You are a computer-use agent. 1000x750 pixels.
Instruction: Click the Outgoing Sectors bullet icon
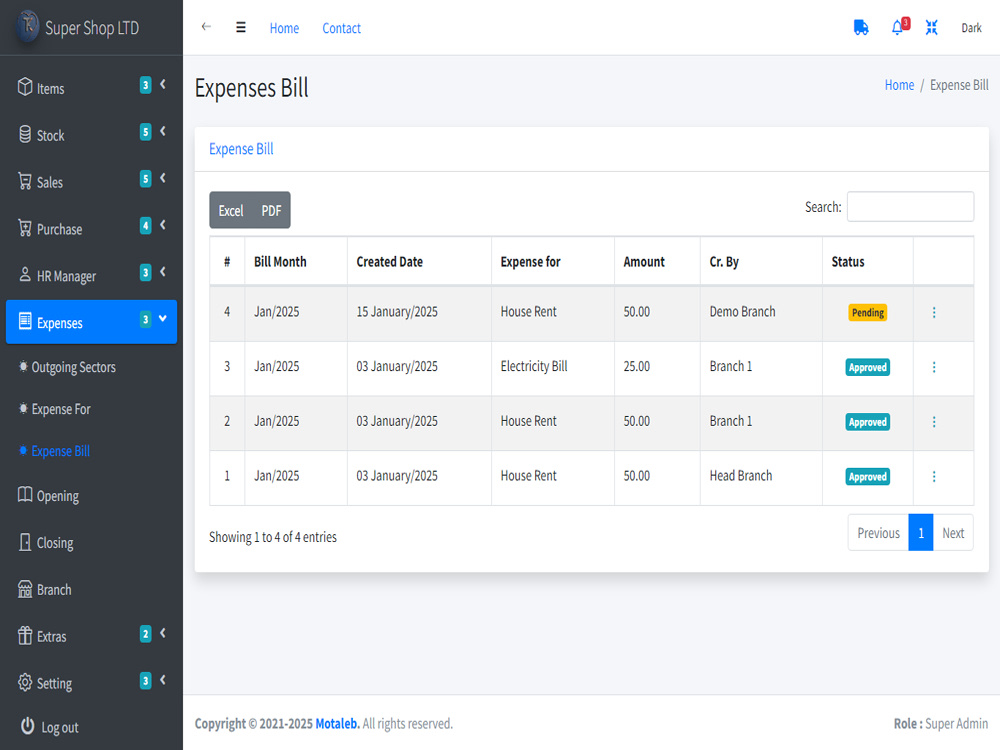[23, 367]
